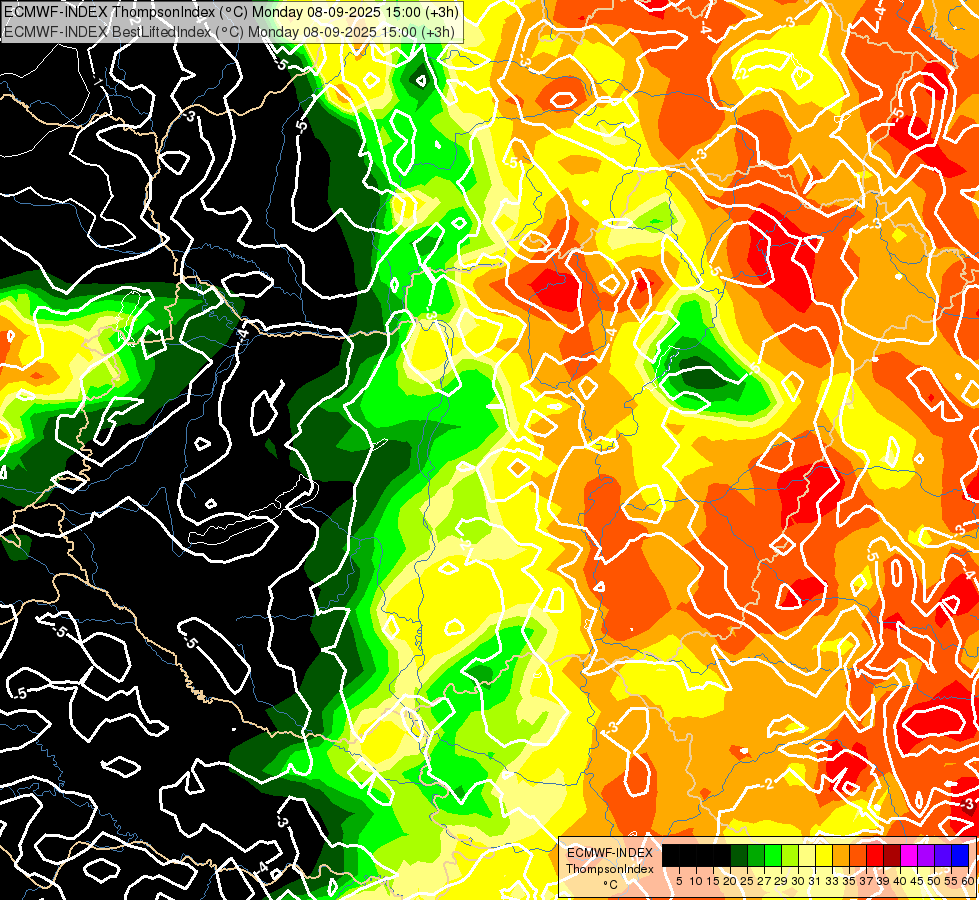Select the violet 50–55 legend swatch
Viewport: 979px width, 900px height.
[942, 855]
